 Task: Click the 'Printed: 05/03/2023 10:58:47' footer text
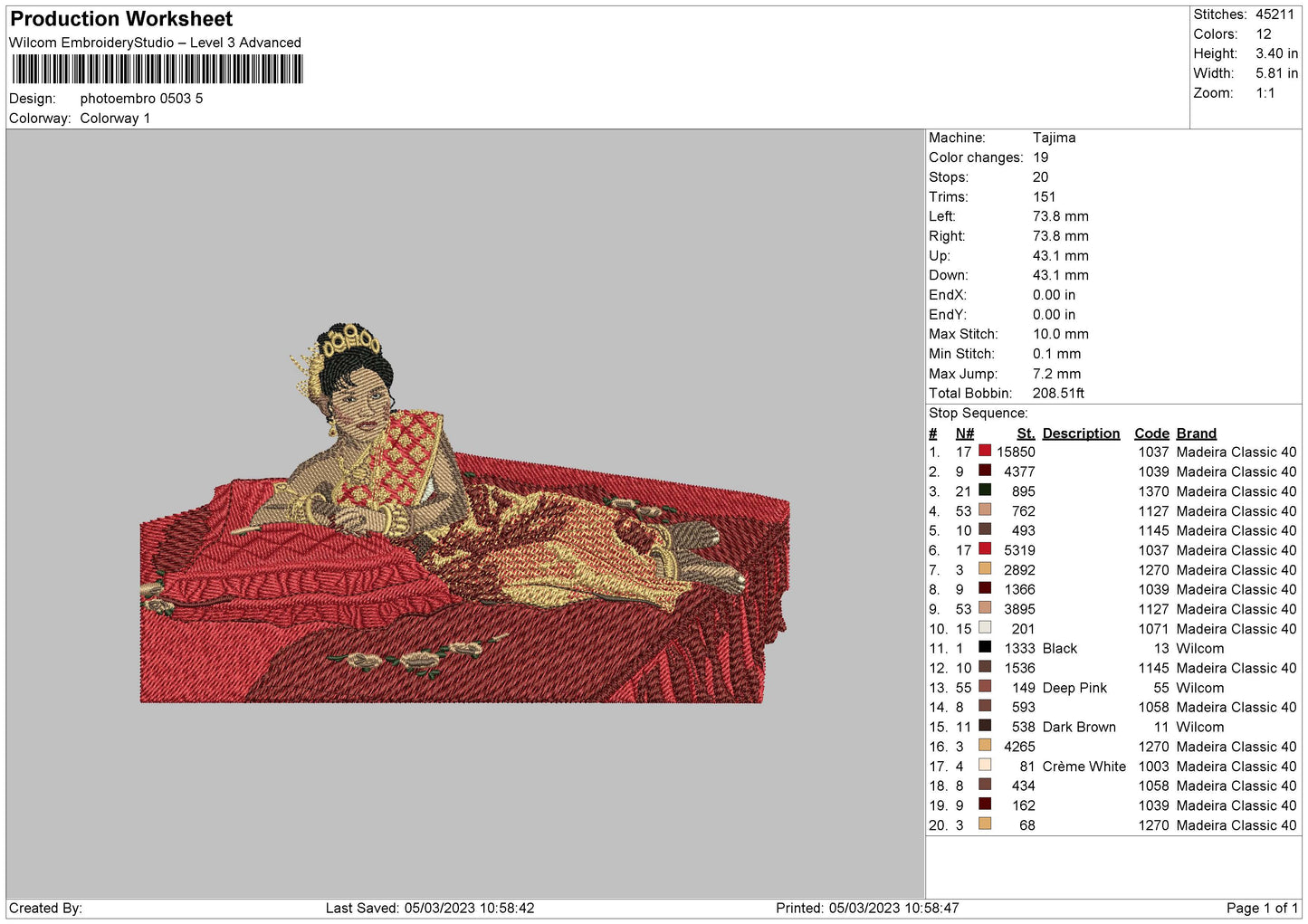[867, 909]
